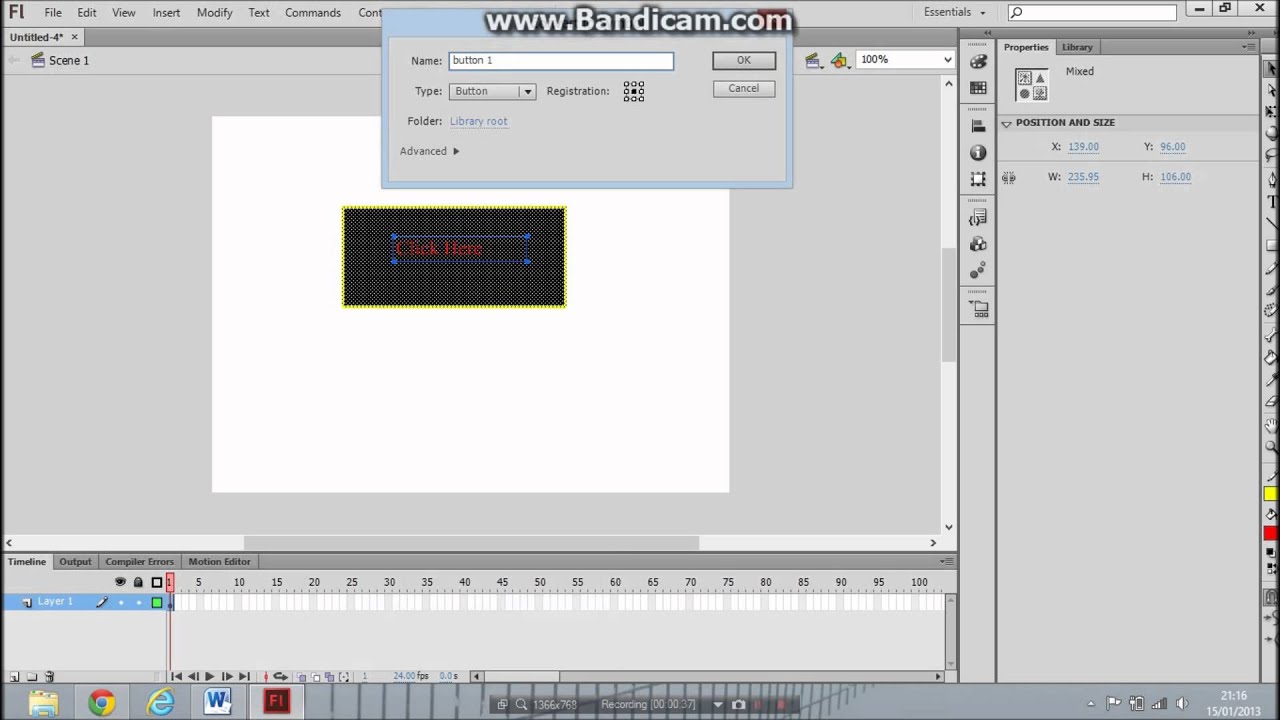
Task: Switch to the Library tab
Action: pyautogui.click(x=1077, y=47)
